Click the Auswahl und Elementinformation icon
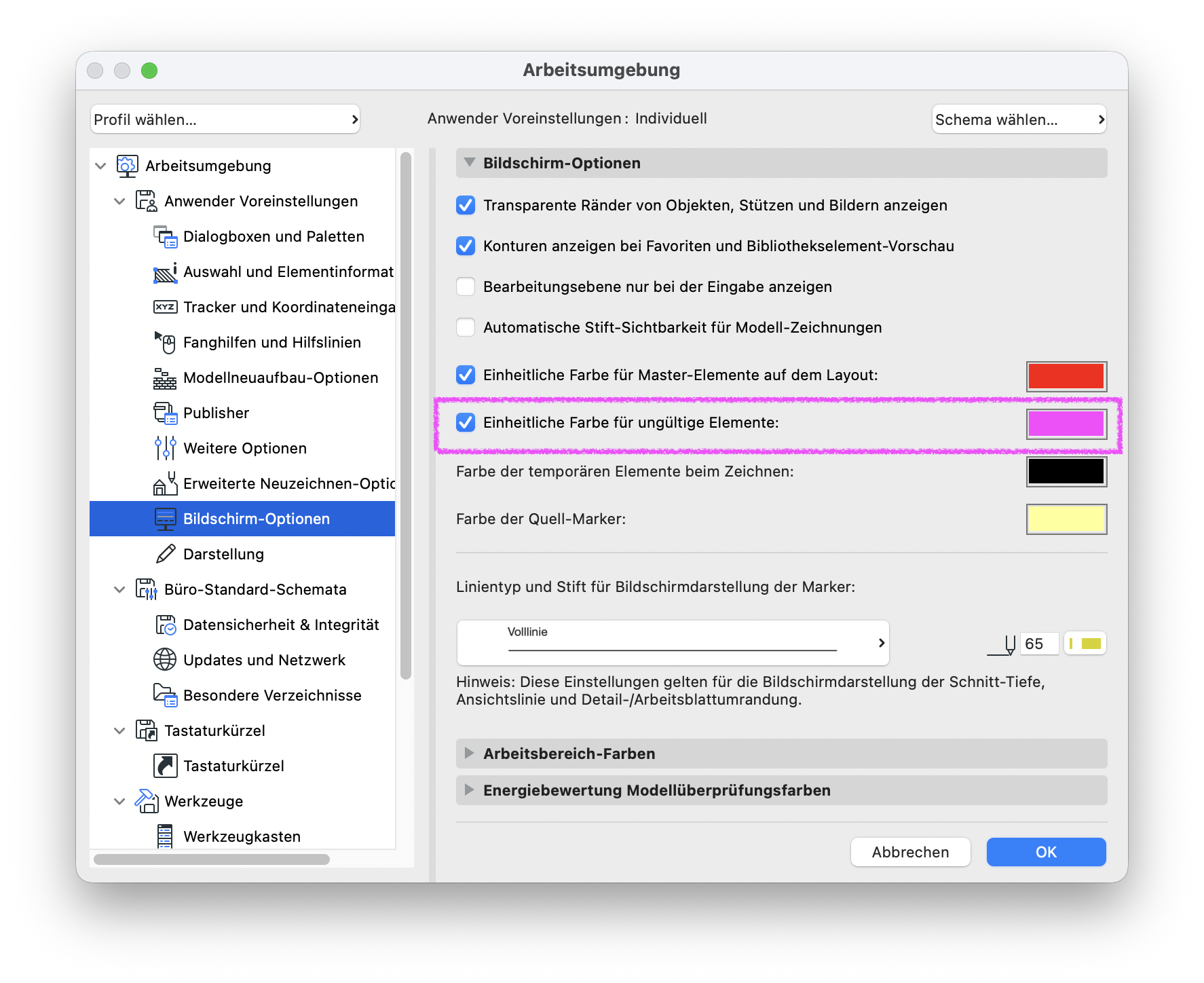This screenshot has width=1204, height=983. (165, 272)
